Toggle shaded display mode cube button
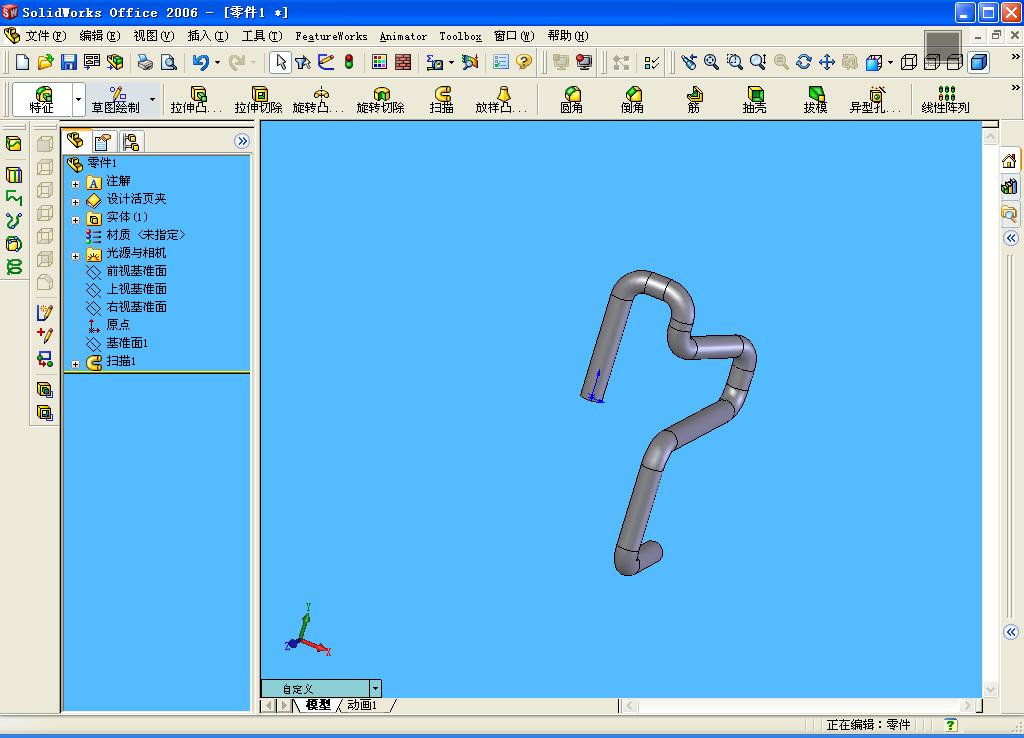Viewport: 1024px width, 738px height. point(979,62)
